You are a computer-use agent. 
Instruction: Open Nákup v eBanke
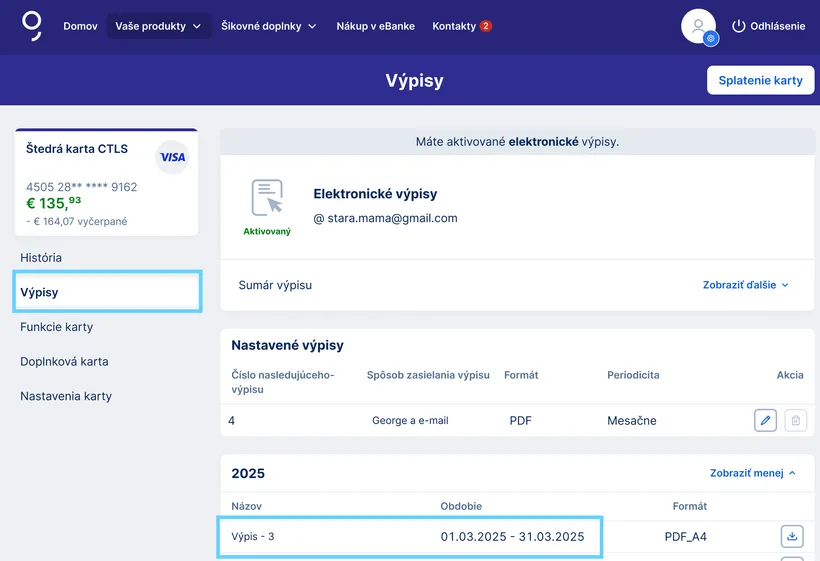pyautogui.click(x=375, y=26)
